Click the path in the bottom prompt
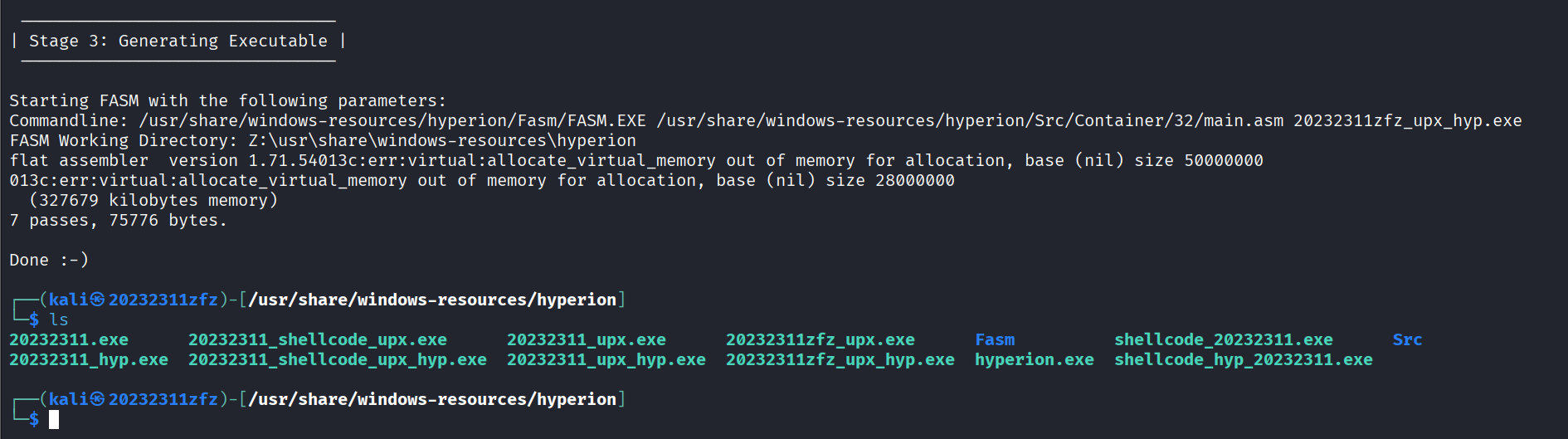Screen dimensions: 1568x439 pos(432,399)
